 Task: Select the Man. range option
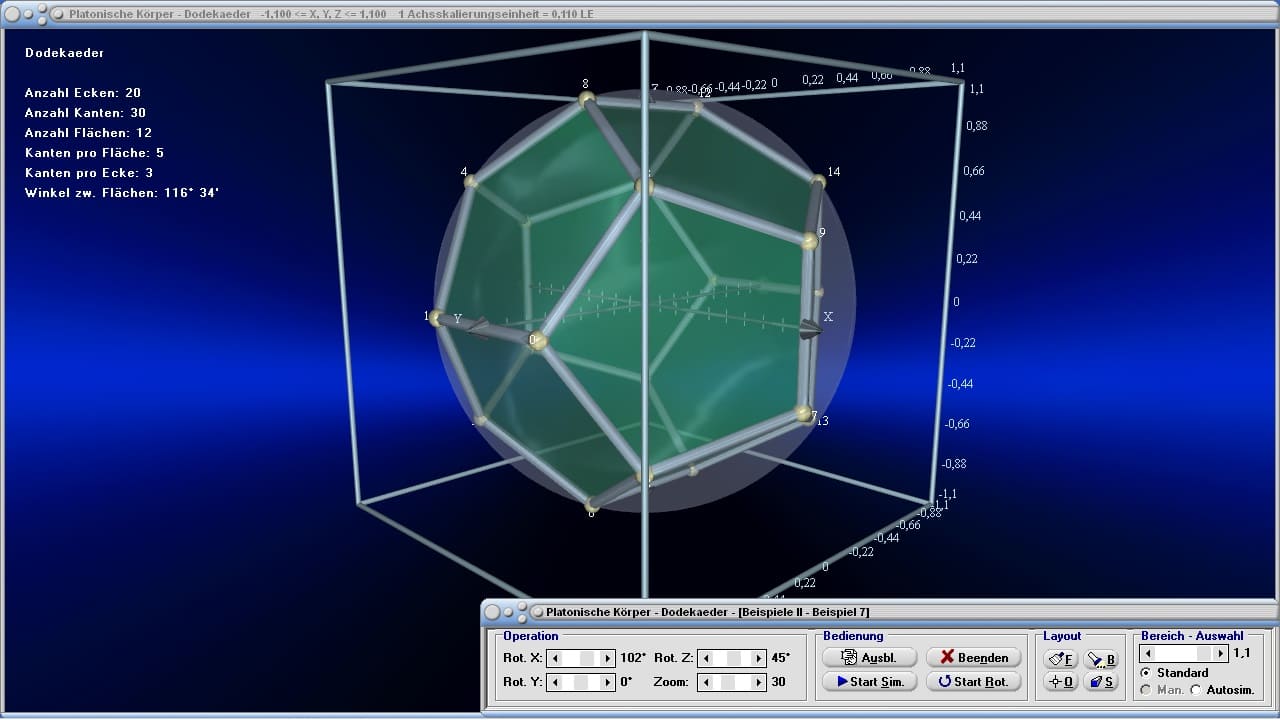pos(1163,690)
